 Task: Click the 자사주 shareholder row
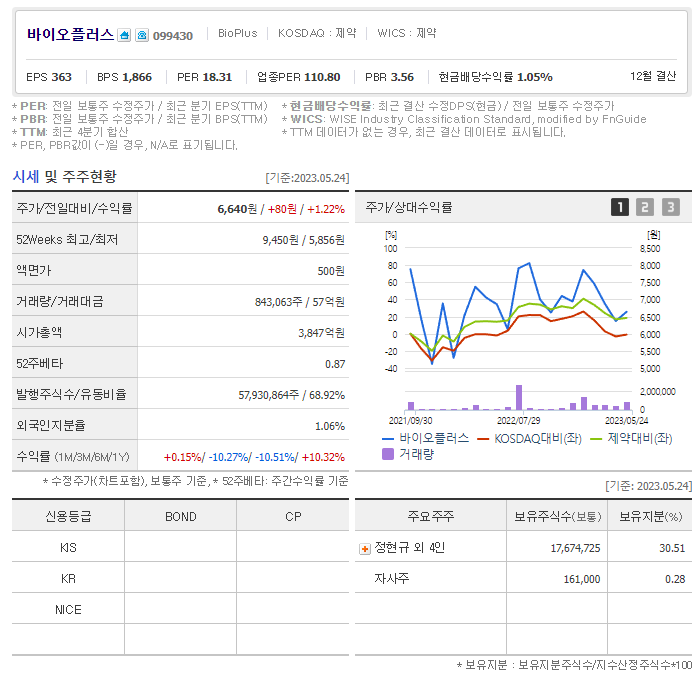tap(523, 579)
